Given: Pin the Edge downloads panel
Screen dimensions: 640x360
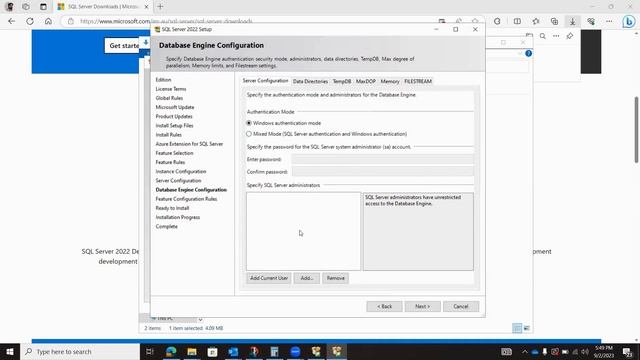Looking at the screenshot, I should (570, 36).
